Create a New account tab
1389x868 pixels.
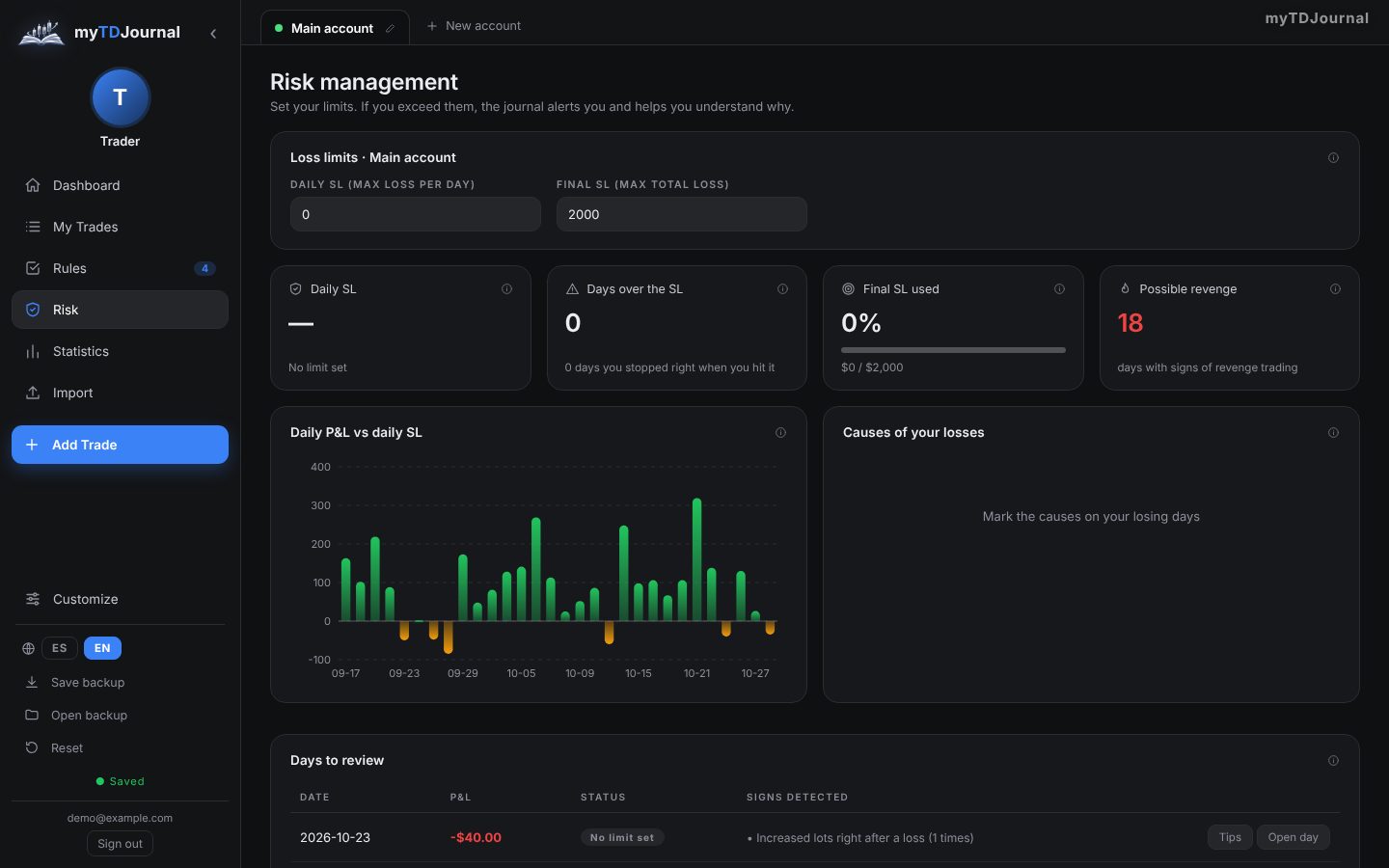coord(474,26)
